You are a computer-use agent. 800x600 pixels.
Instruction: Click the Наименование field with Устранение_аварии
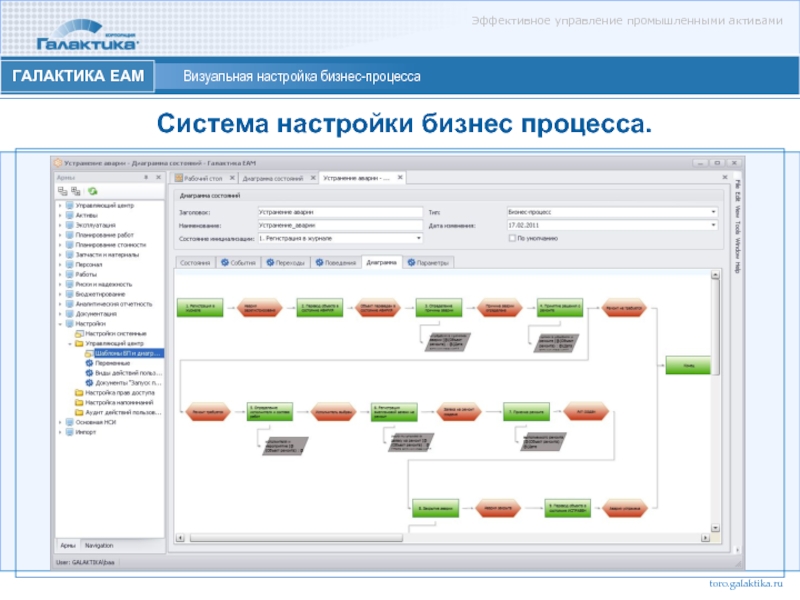(340, 225)
